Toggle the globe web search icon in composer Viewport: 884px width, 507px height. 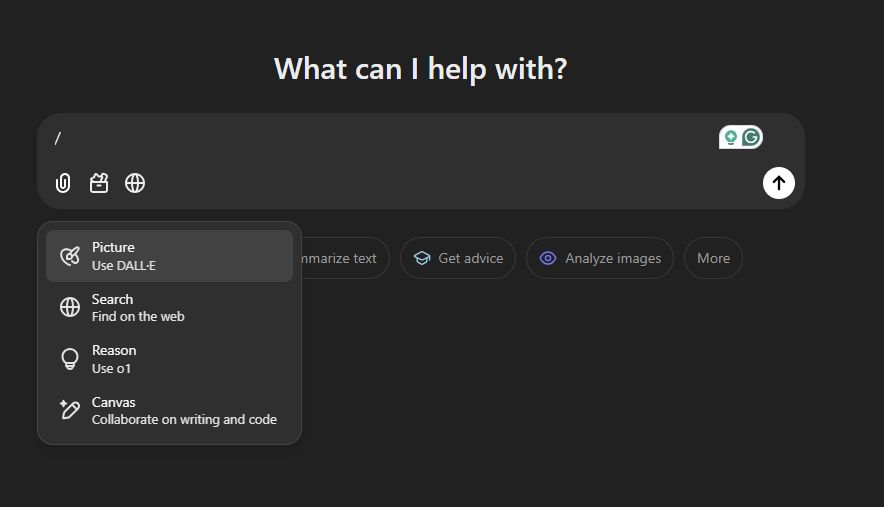coord(135,183)
